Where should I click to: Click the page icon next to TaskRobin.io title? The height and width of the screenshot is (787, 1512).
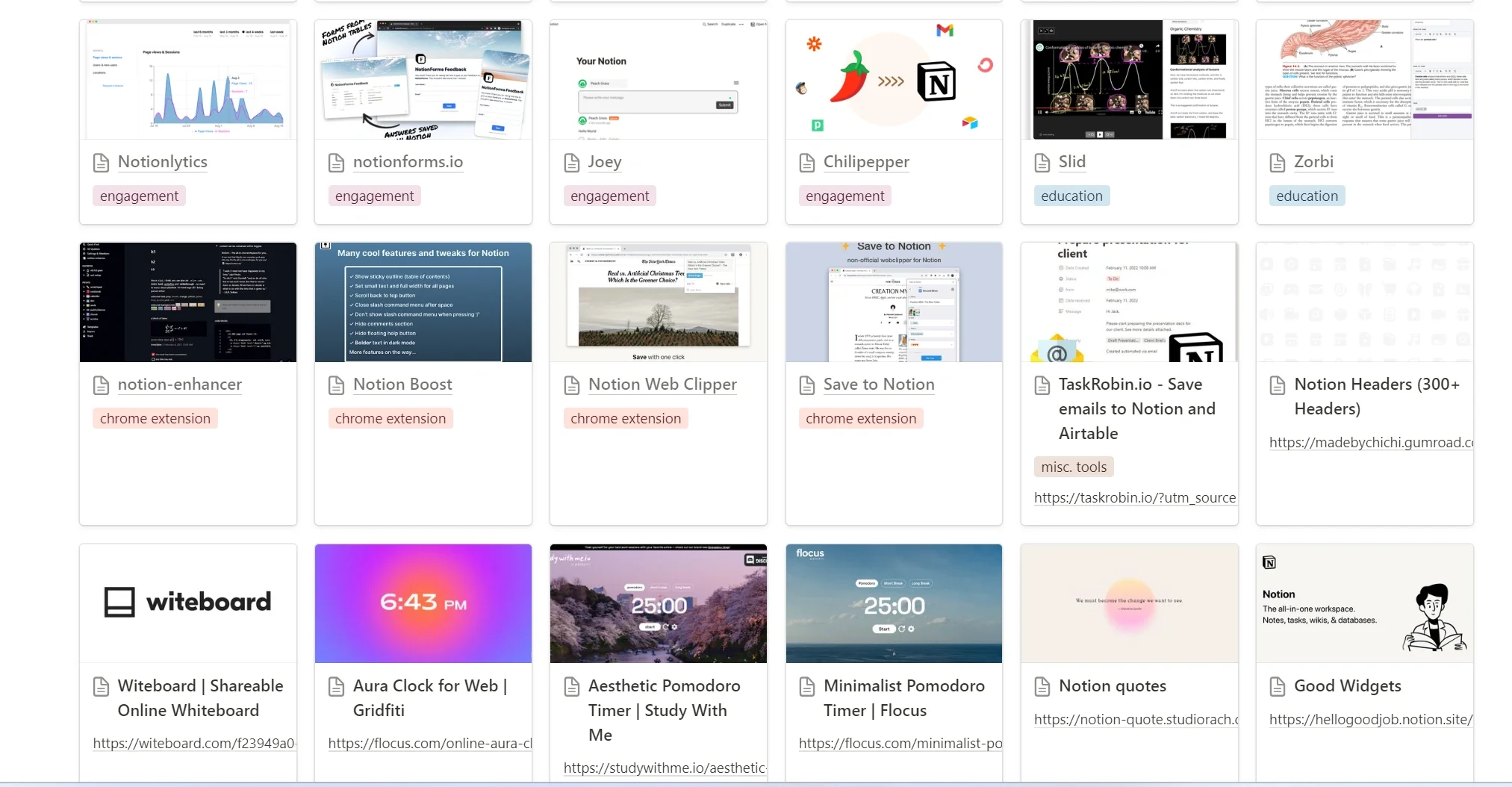(x=1042, y=385)
